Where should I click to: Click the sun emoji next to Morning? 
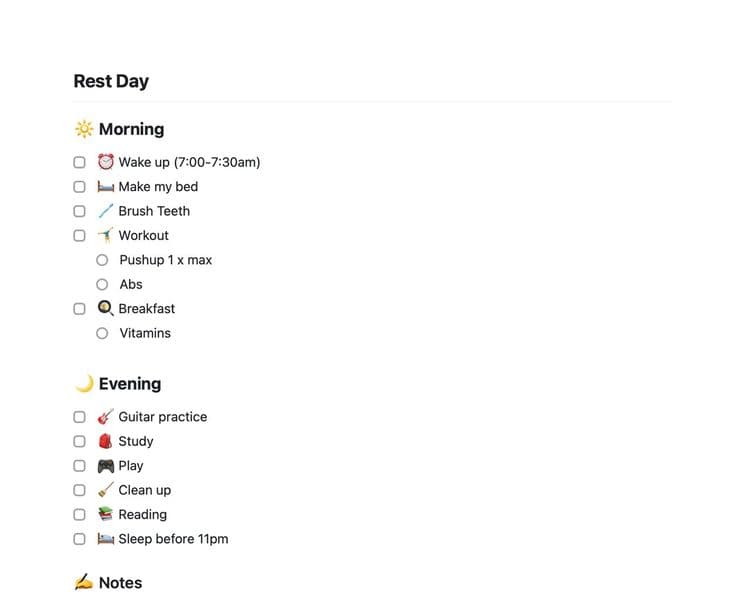tap(84, 129)
